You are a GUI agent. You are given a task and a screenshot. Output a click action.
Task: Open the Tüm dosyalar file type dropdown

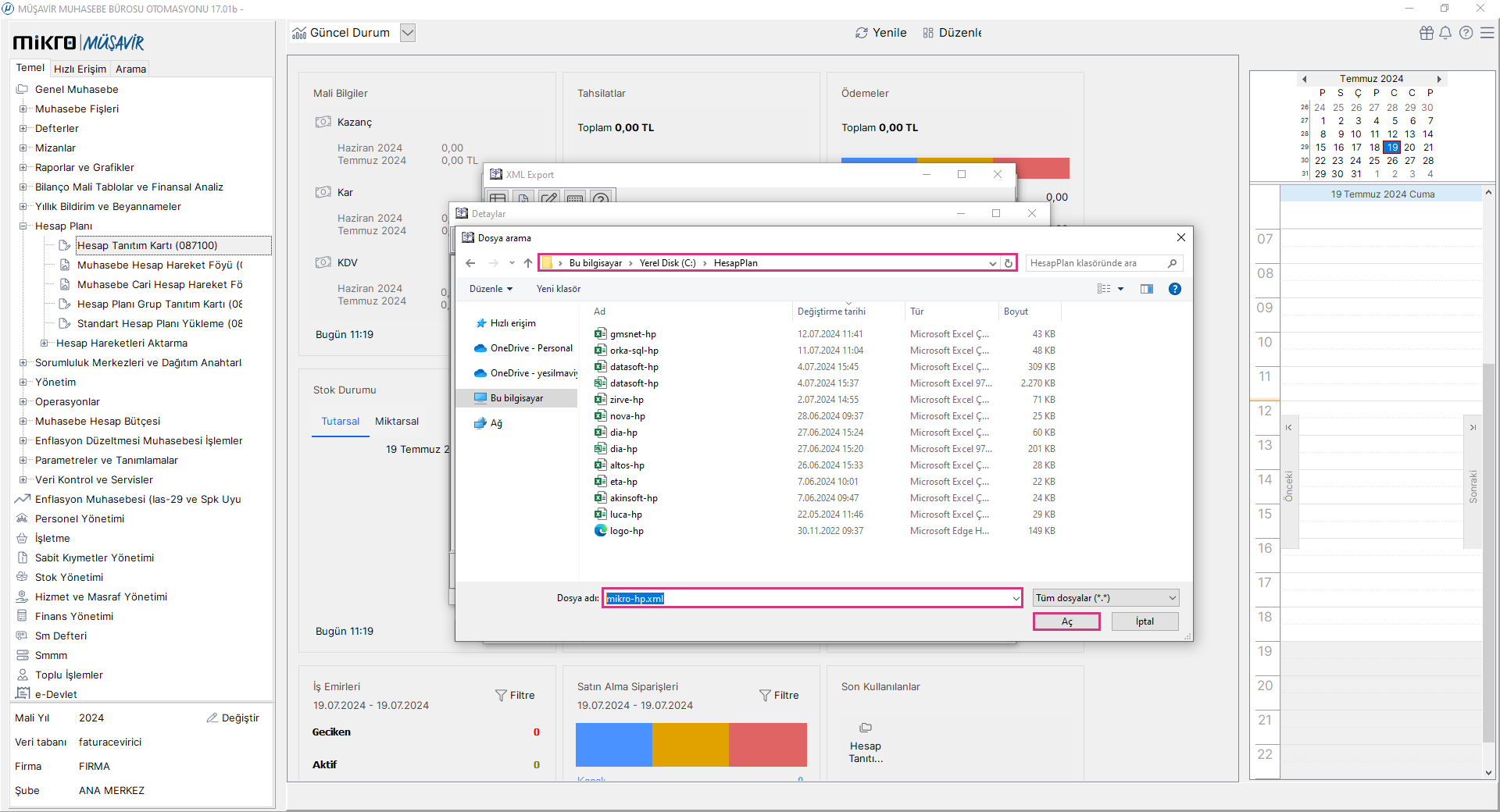tap(1173, 598)
